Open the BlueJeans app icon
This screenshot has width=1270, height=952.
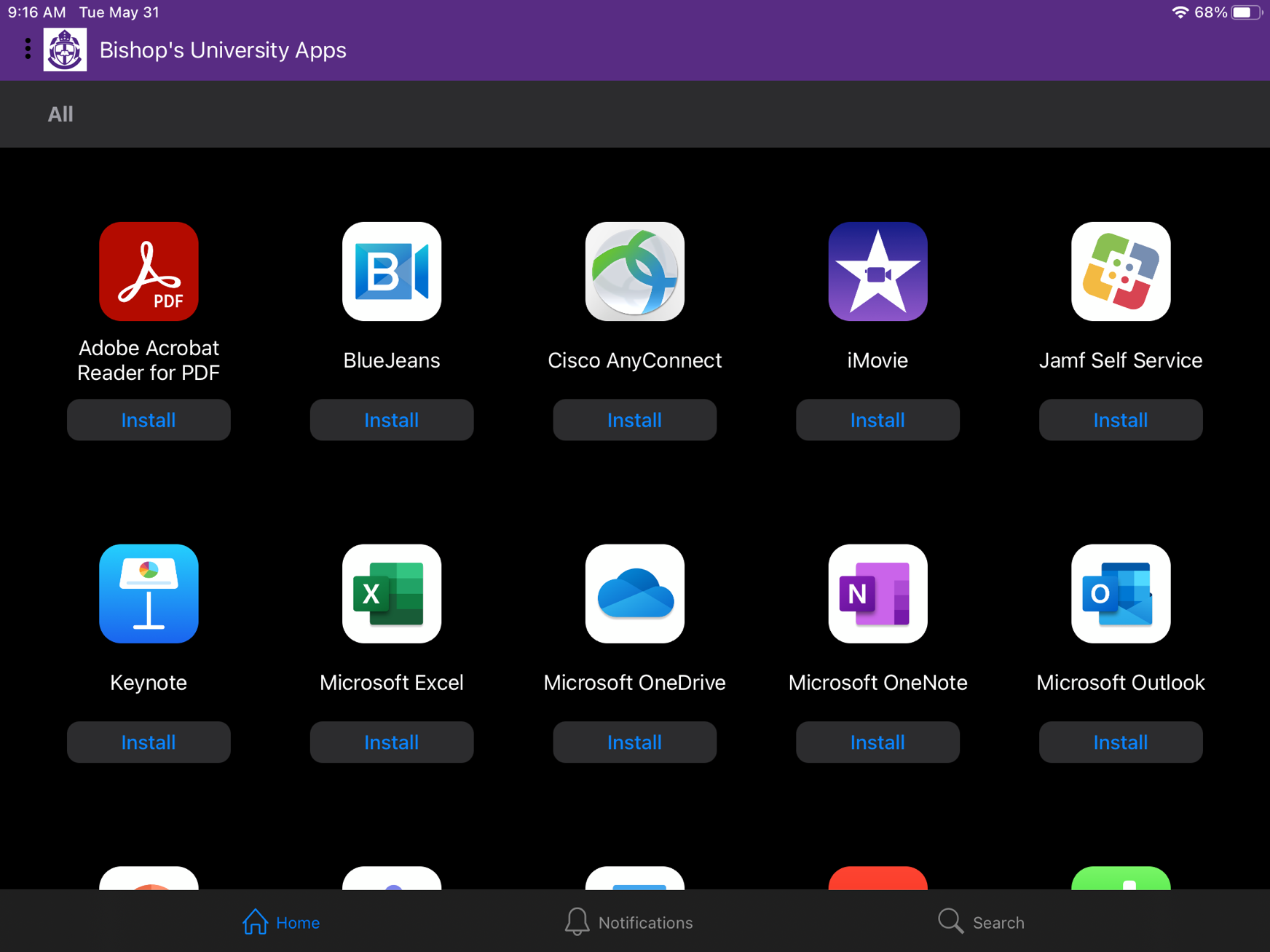[392, 271]
